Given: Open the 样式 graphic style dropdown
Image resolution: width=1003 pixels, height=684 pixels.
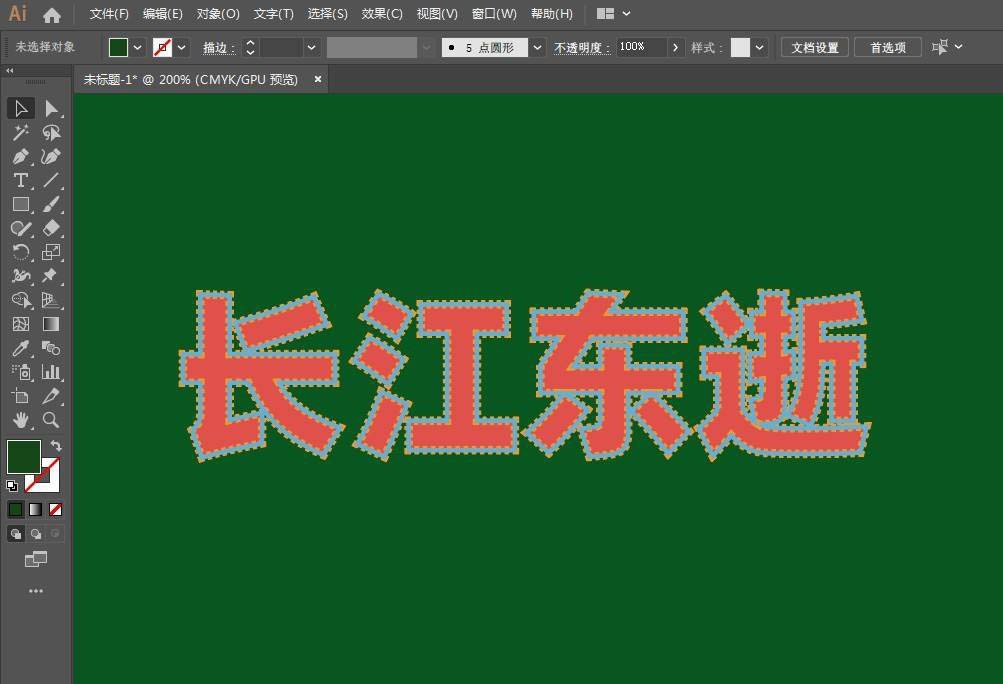Looking at the screenshot, I should 759,47.
